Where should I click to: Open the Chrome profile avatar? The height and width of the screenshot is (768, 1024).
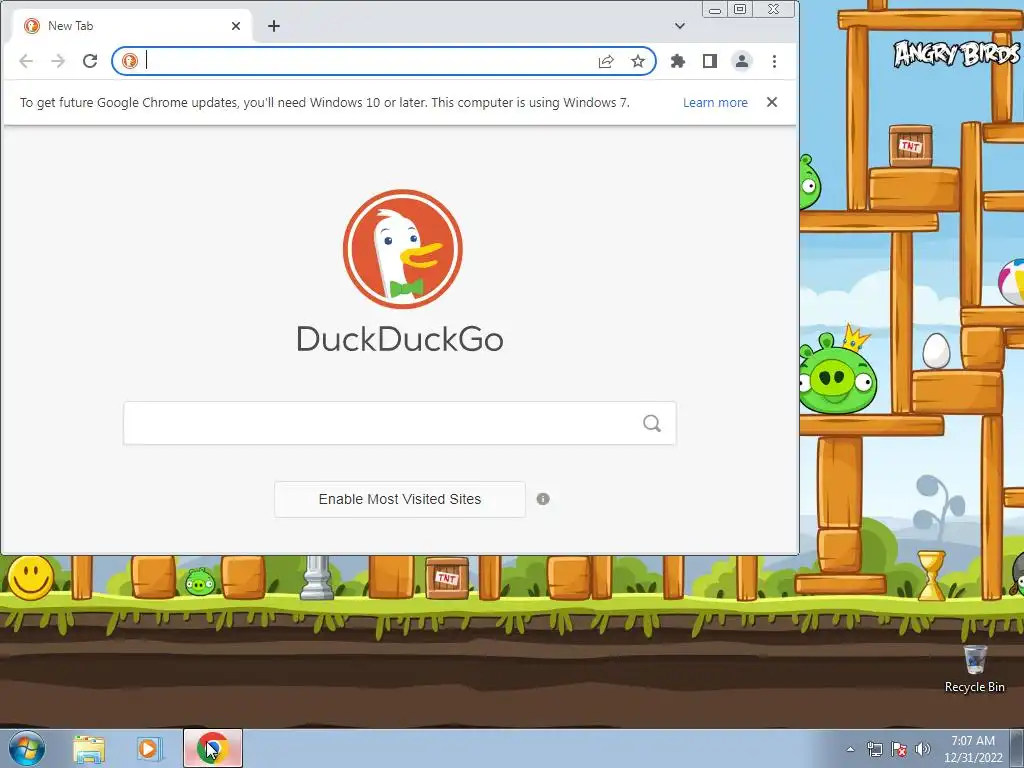[x=742, y=61]
